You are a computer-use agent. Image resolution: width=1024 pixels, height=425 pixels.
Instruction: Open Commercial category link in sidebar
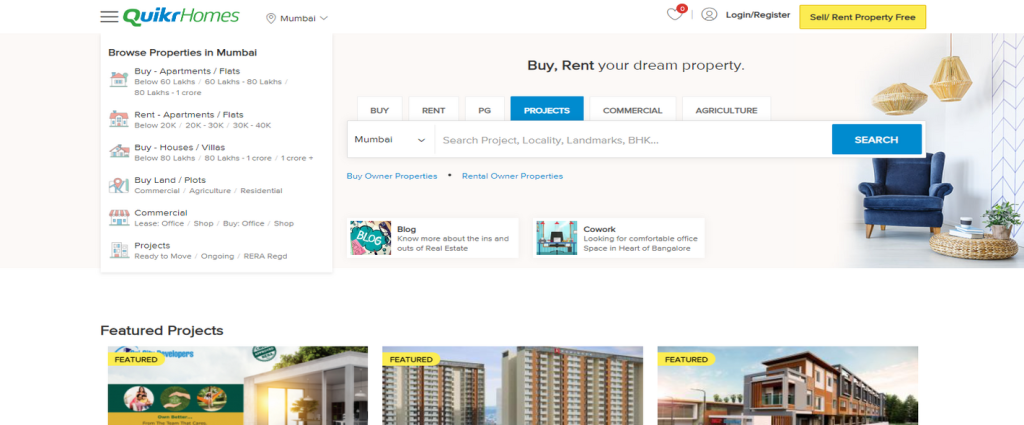(161, 213)
